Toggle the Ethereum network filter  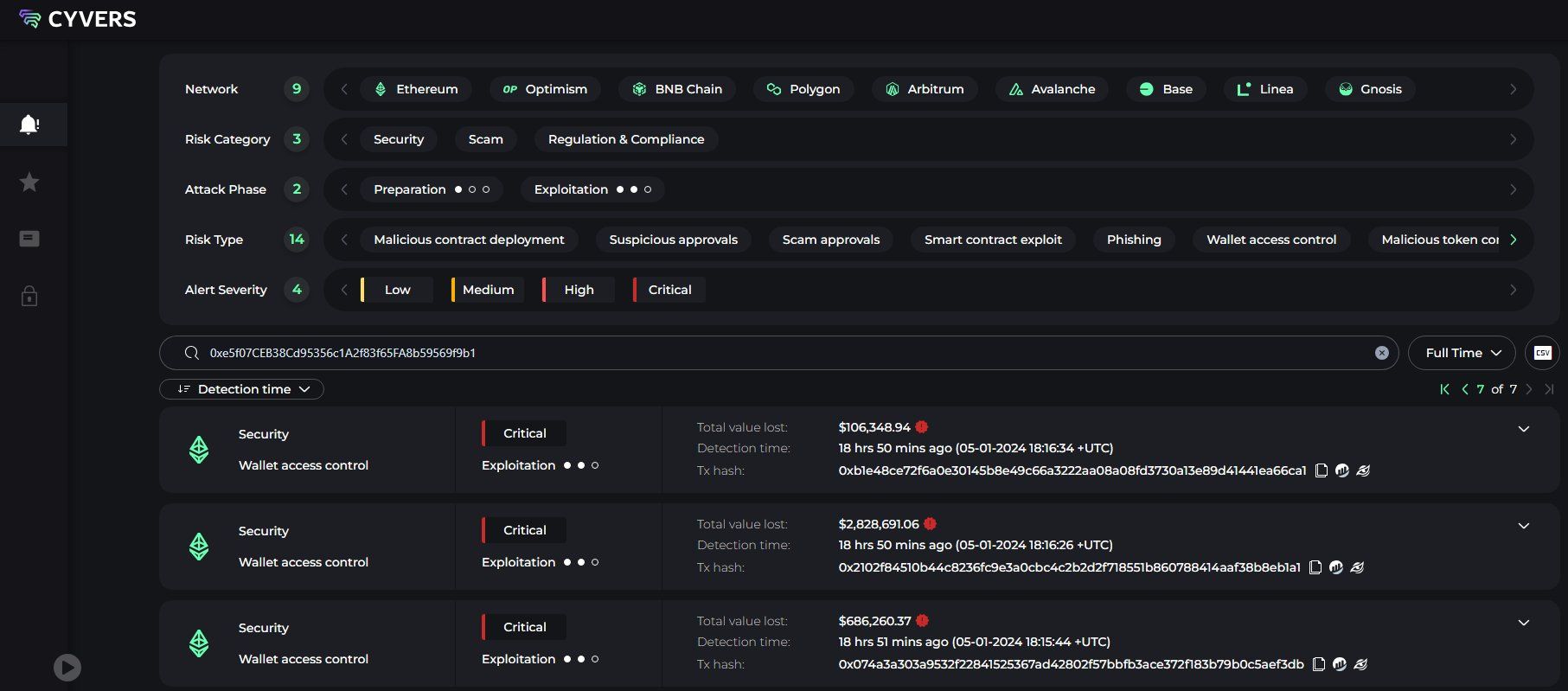click(416, 89)
